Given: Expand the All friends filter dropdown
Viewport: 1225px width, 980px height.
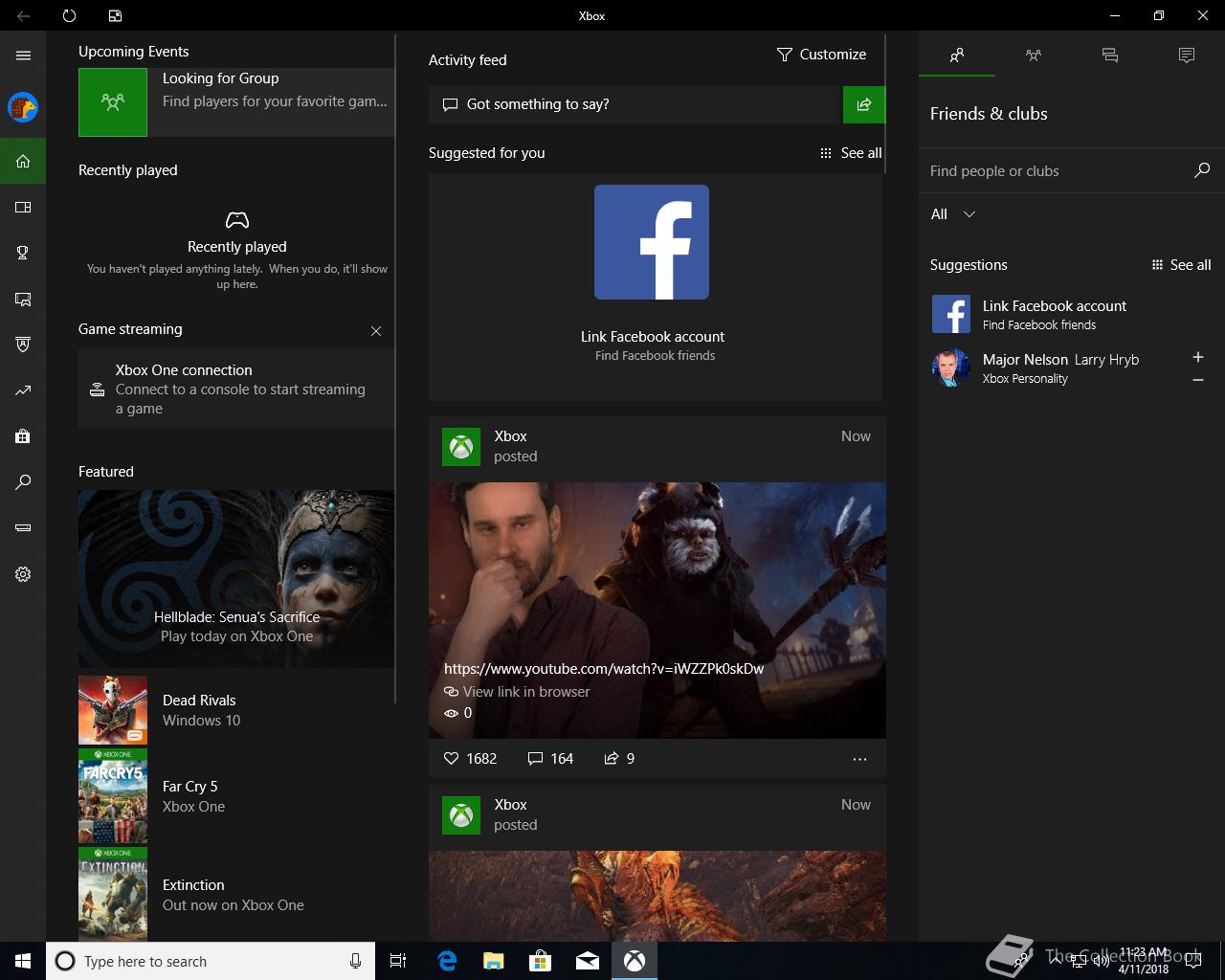Looking at the screenshot, I should [953, 214].
